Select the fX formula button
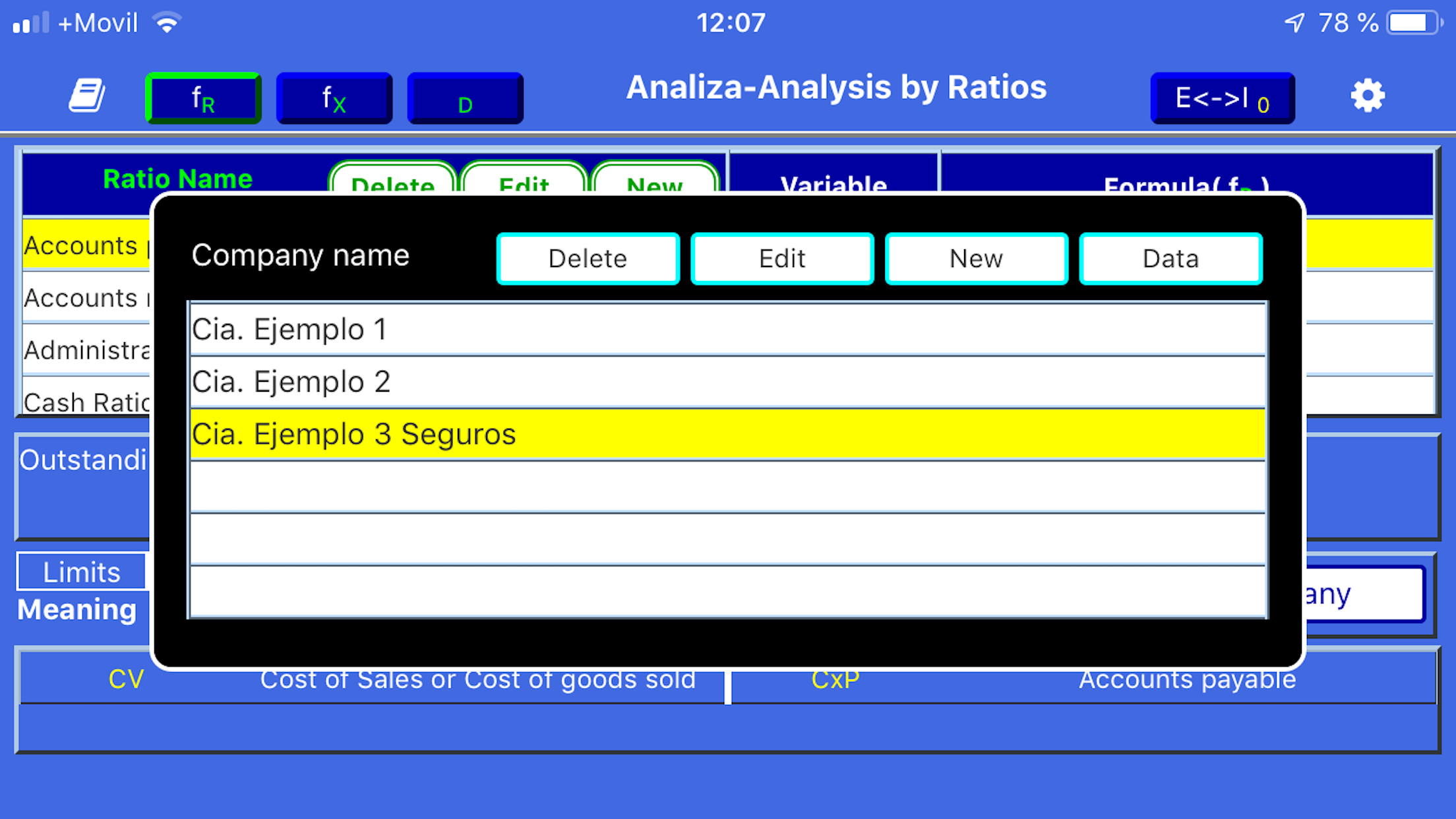 (334, 98)
